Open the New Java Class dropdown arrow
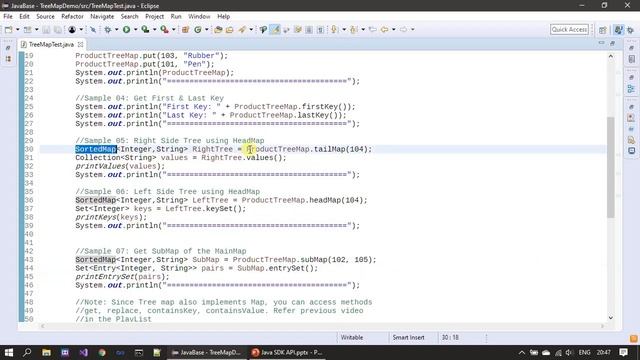Viewport: 640px width, 360px height. point(207,30)
